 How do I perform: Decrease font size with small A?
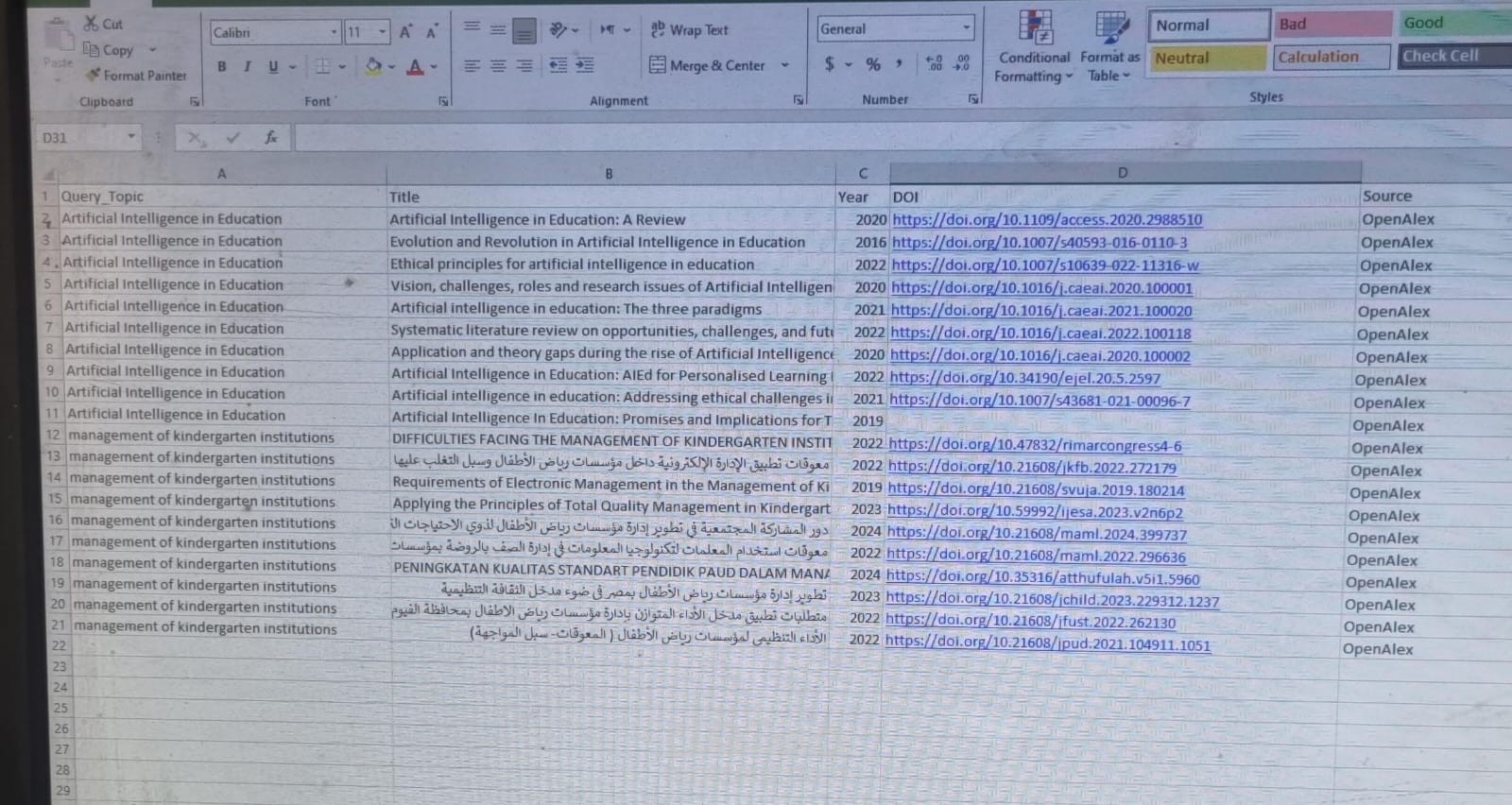coord(432,32)
